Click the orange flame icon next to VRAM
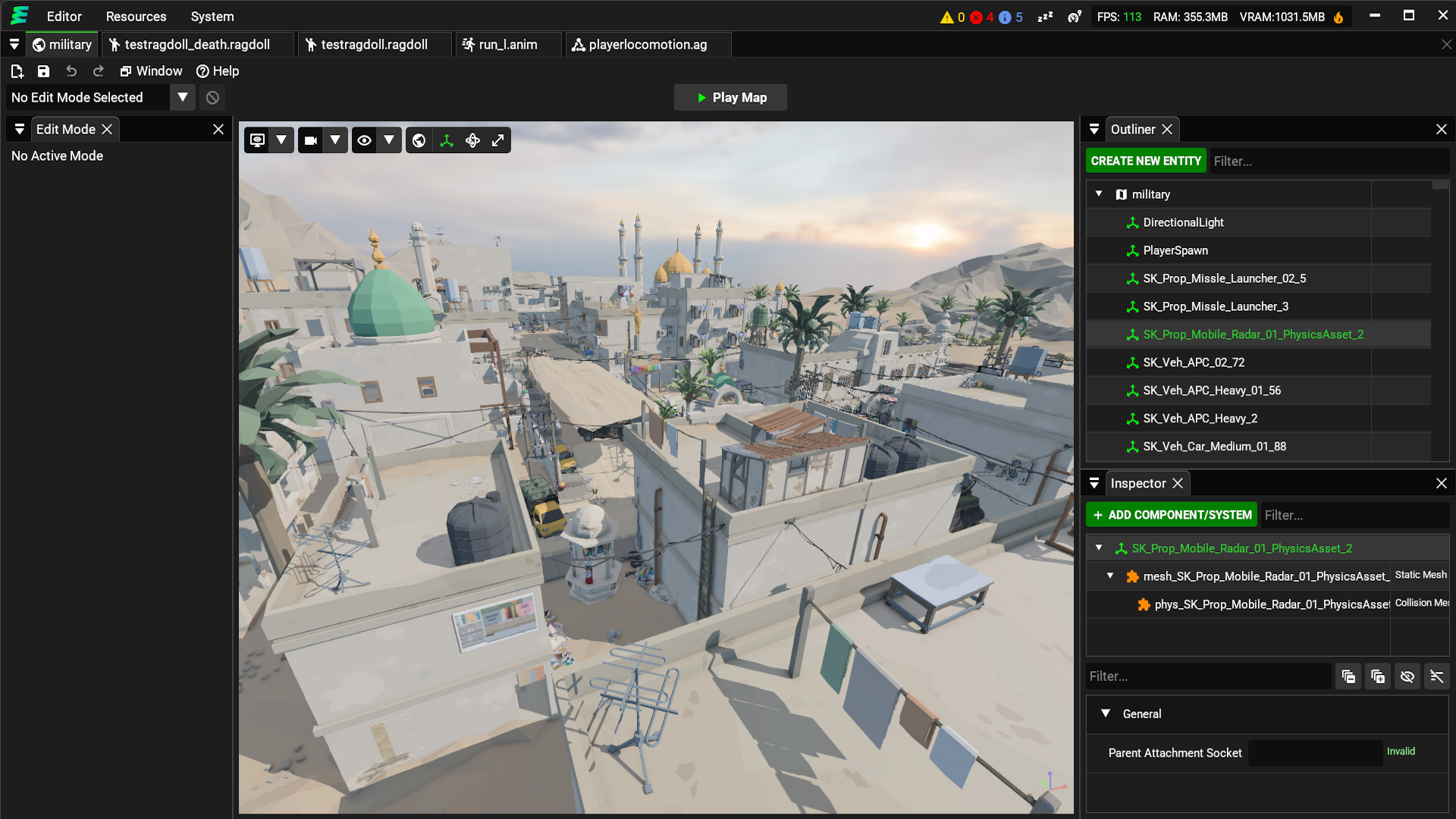Viewport: 1456px width, 819px height. [1339, 17]
